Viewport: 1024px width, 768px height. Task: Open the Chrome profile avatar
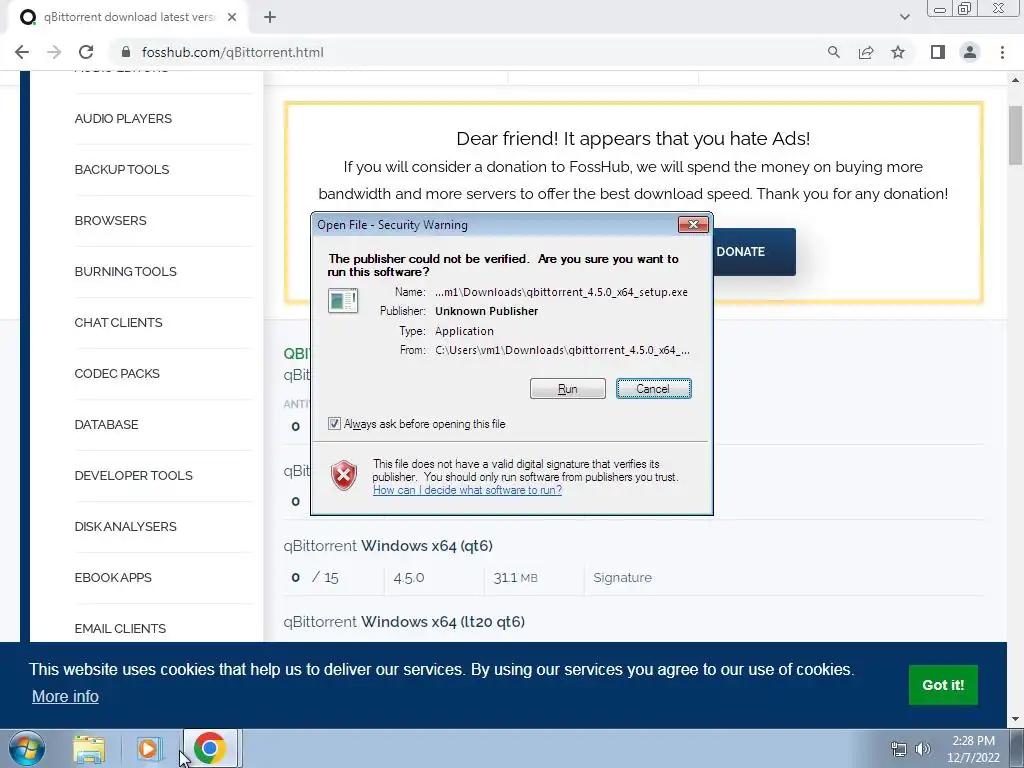[970, 52]
